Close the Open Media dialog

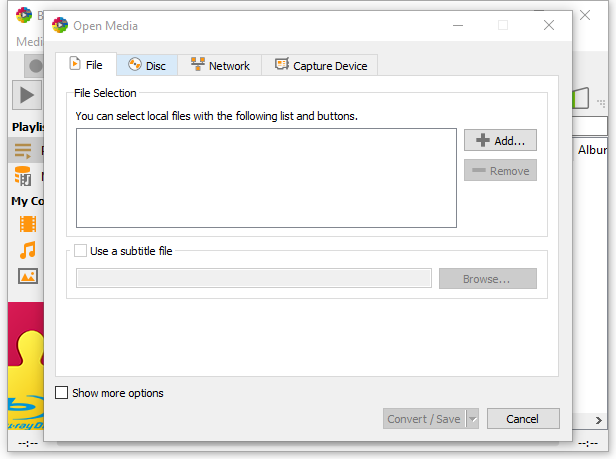tap(548, 25)
